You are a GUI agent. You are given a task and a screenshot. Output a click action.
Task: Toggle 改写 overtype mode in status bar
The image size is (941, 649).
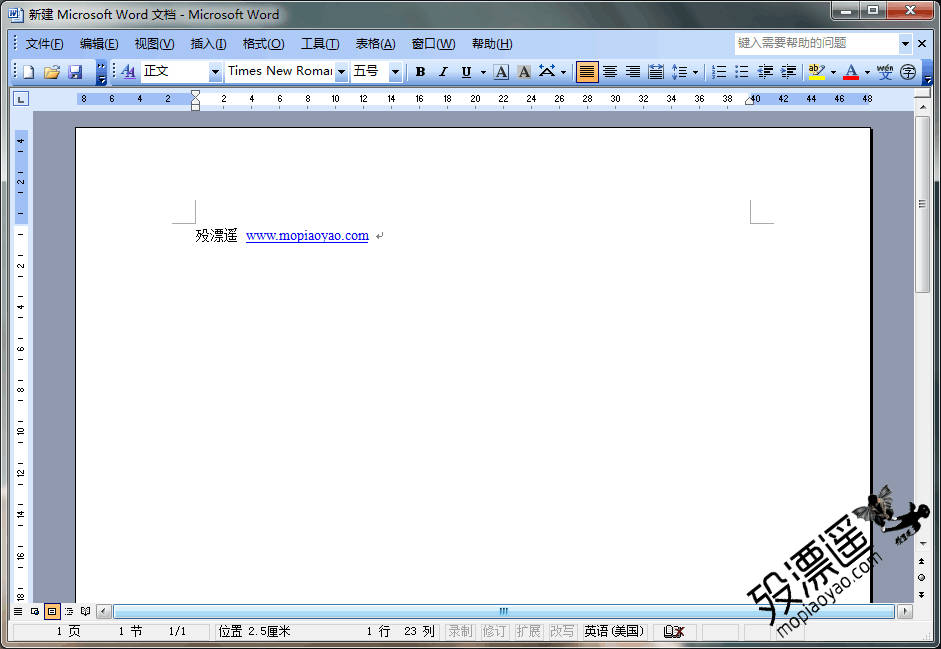tap(562, 632)
